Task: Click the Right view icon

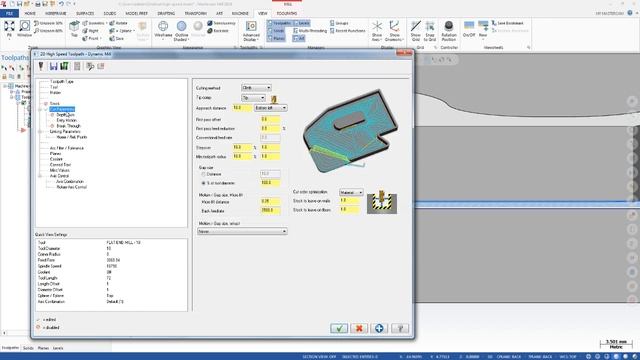Action: [85, 31]
